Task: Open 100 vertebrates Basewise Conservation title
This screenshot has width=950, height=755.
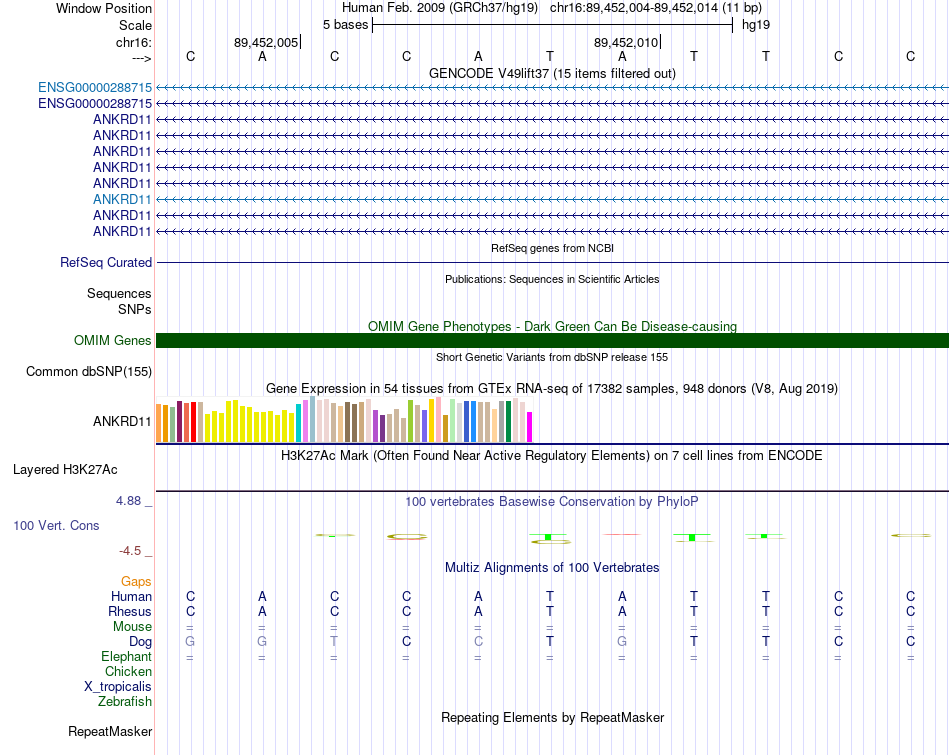Action: (552, 501)
